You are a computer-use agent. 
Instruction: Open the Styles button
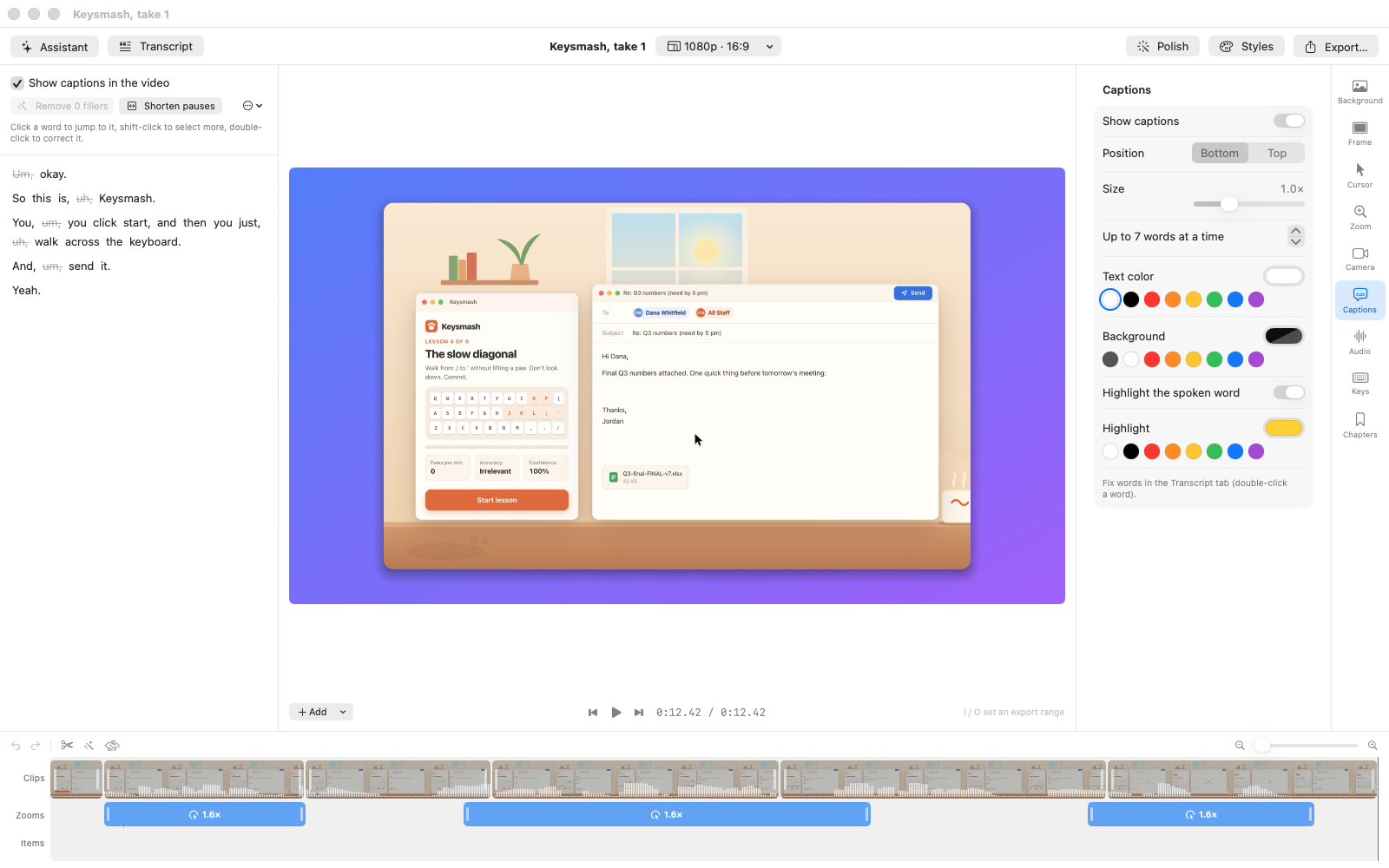point(1247,46)
